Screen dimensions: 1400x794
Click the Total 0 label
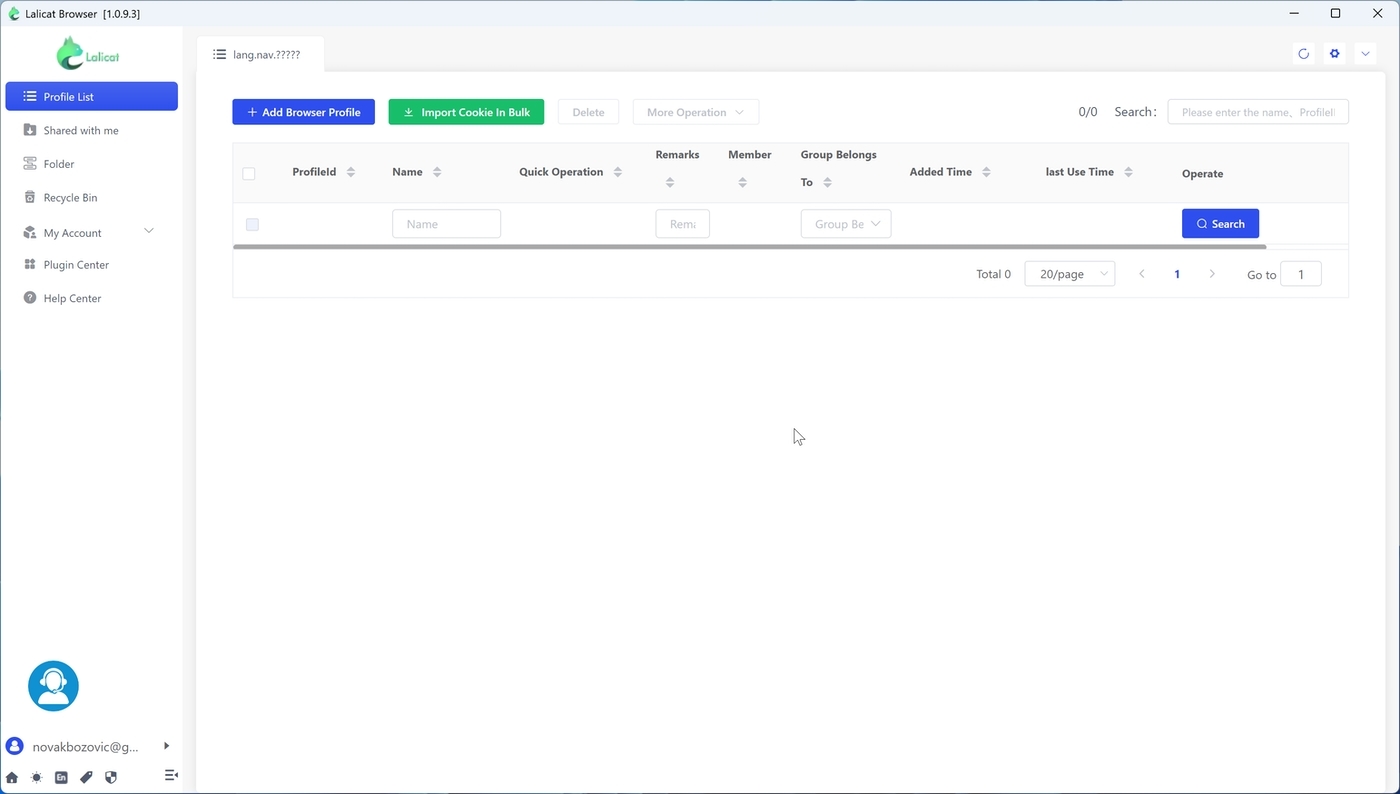coord(993,274)
